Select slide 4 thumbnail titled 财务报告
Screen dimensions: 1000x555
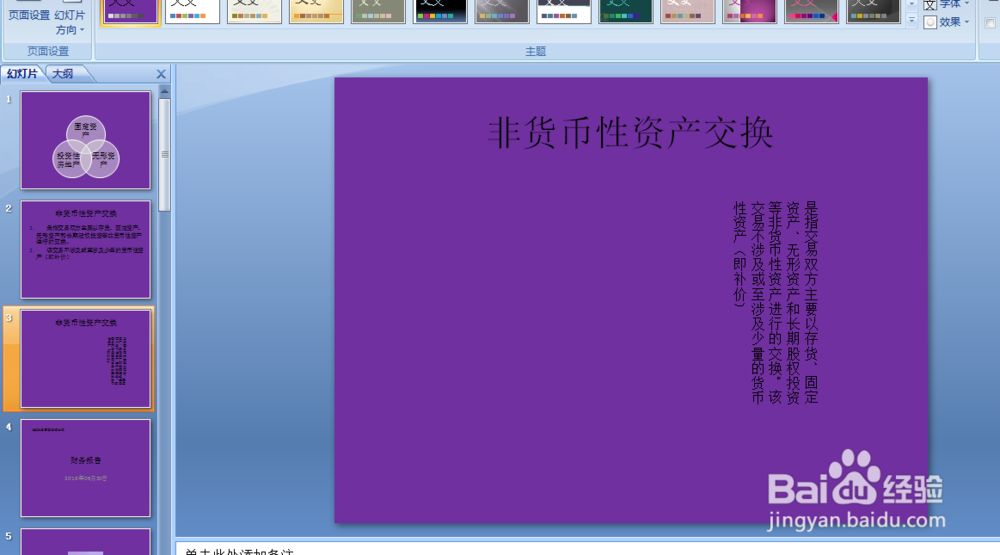point(85,468)
